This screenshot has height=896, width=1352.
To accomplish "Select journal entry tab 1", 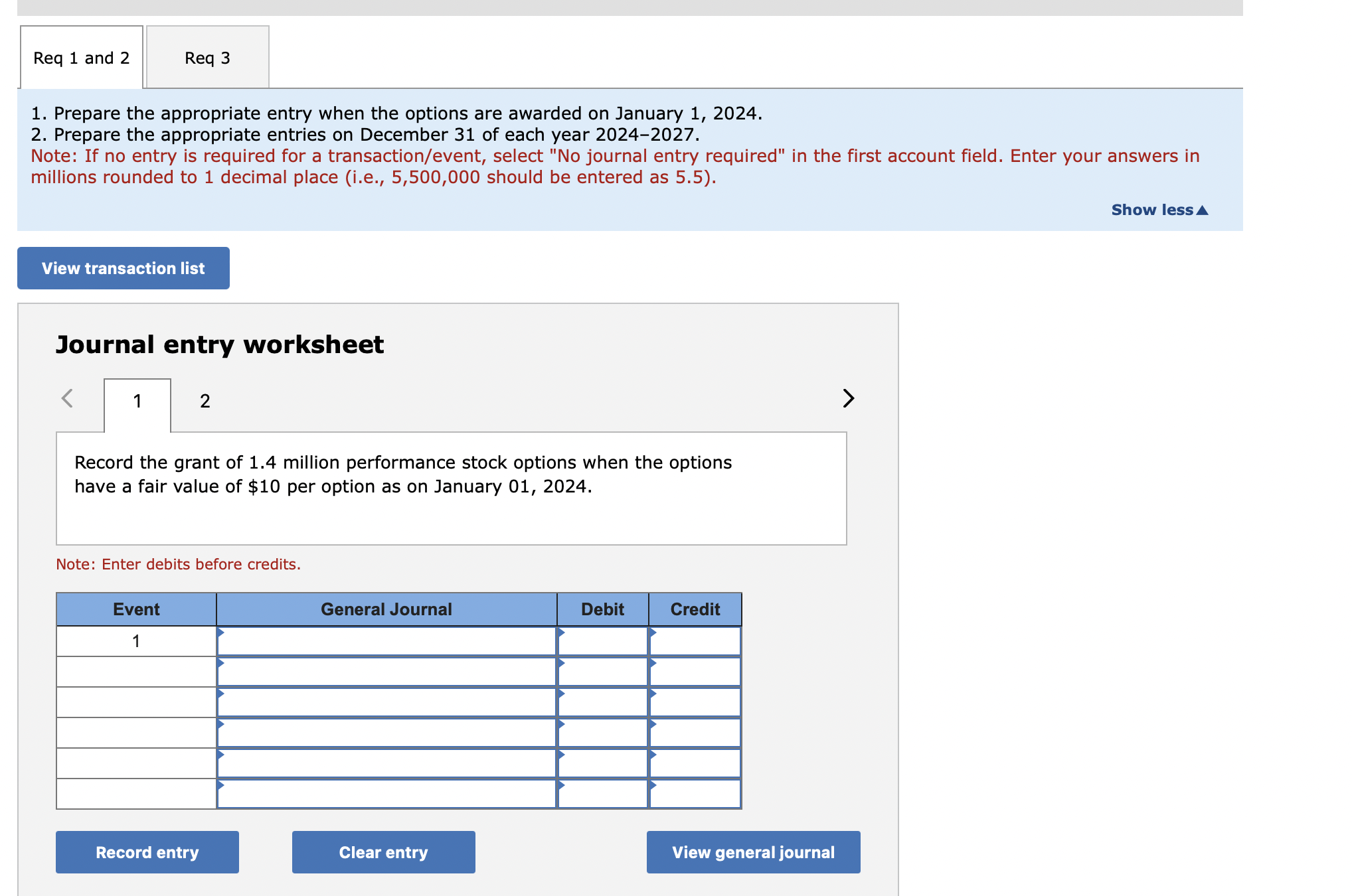I will click(137, 401).
